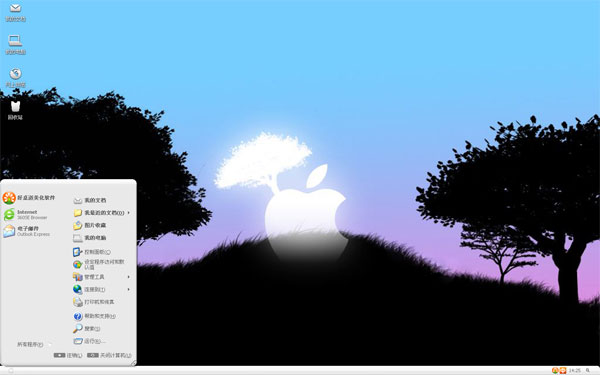The height and width of the screenshot is (375, 600).
Task: Click the magnifier icon in system tray
Action: point(588,370)
